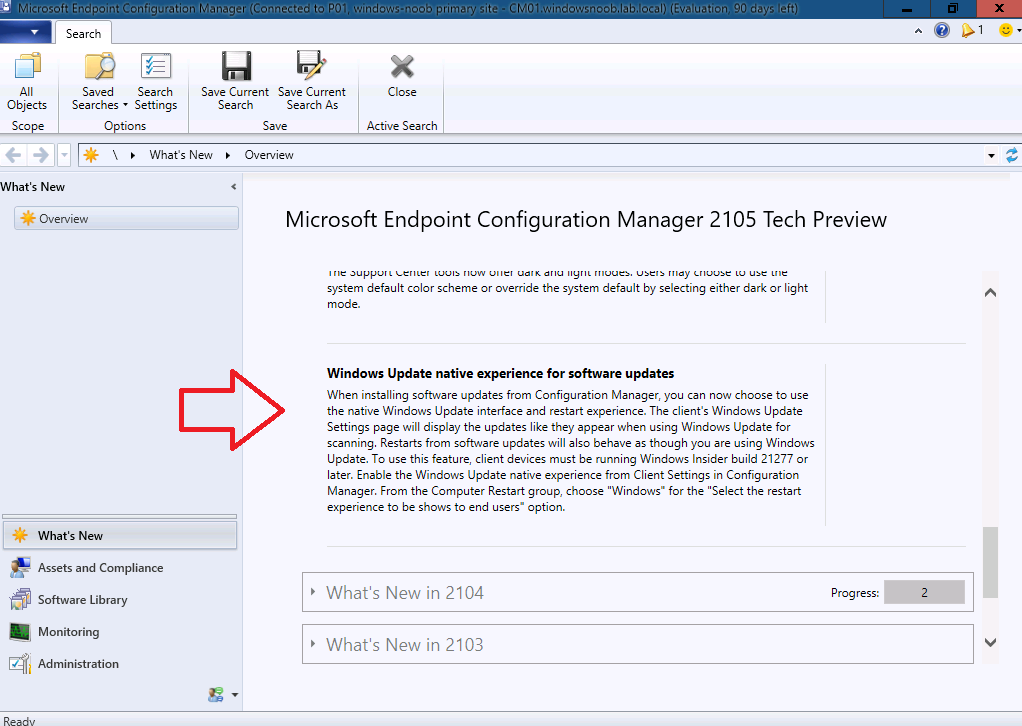Image resolution: width=1022 pixels, height=726 pixels.
Task: Click the 2105 Tech Preview page title
Action: point(586,220)
